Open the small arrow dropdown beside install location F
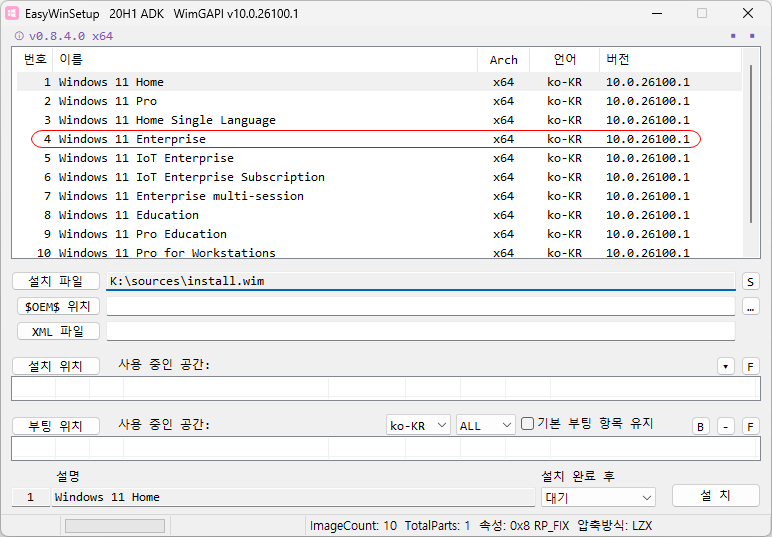The image size is (772, 537). point(726,366)
